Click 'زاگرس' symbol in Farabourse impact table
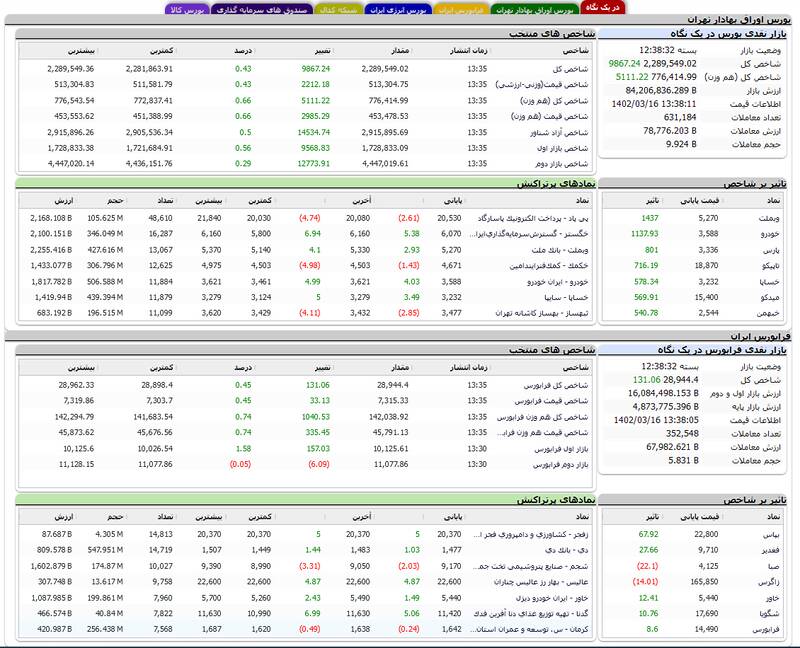 pyautogui.click(x=771, y=581)
